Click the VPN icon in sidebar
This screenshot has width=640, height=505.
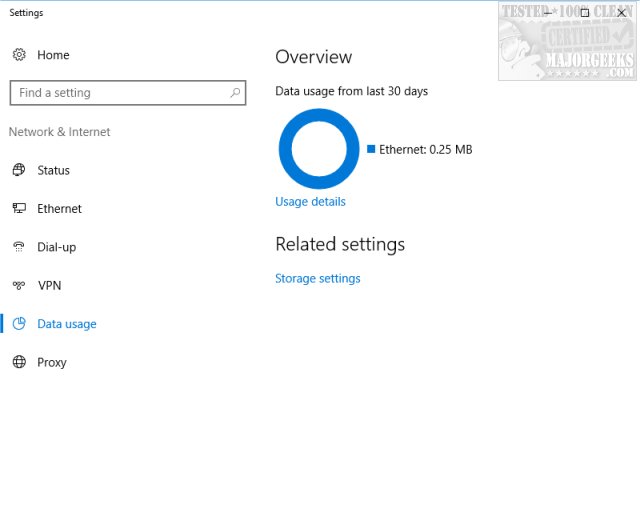tap(19, 286)
